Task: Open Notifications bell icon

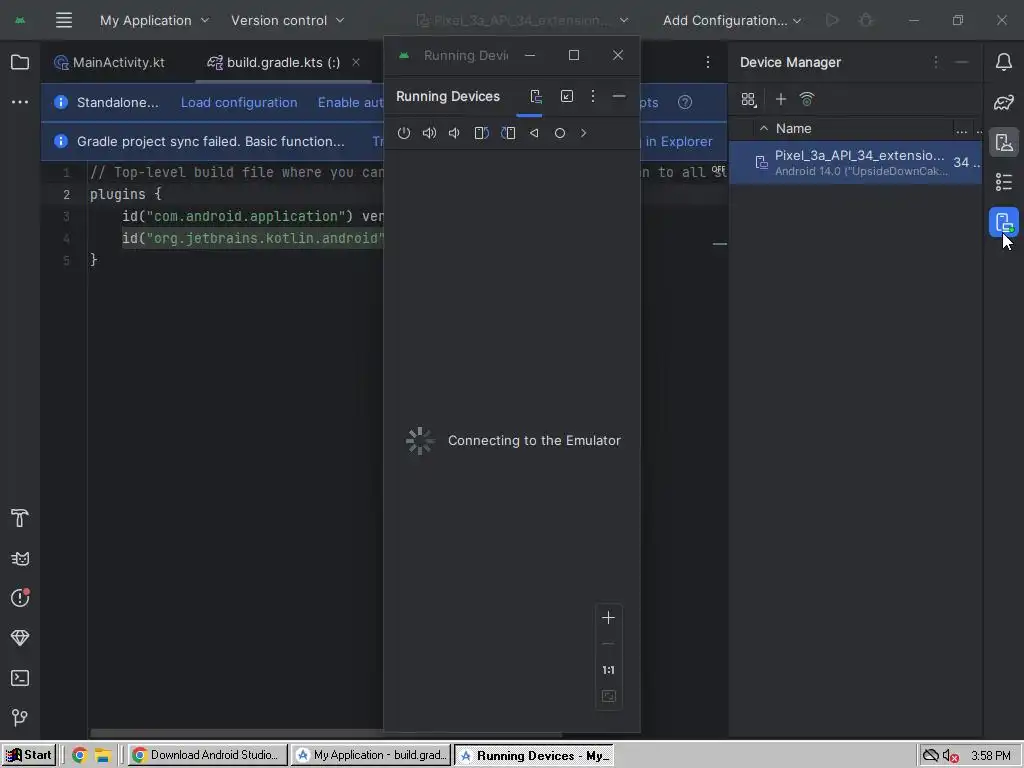Action: point(1004,62)
